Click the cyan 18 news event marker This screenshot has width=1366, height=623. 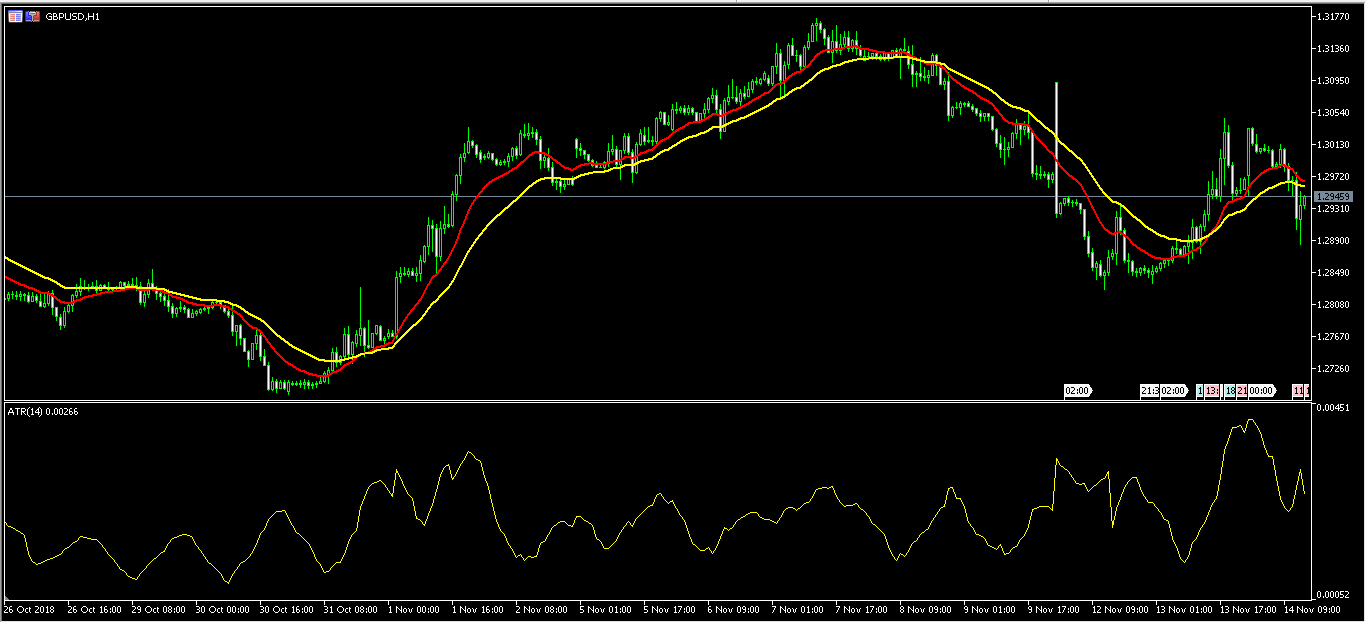point(1230,391)
